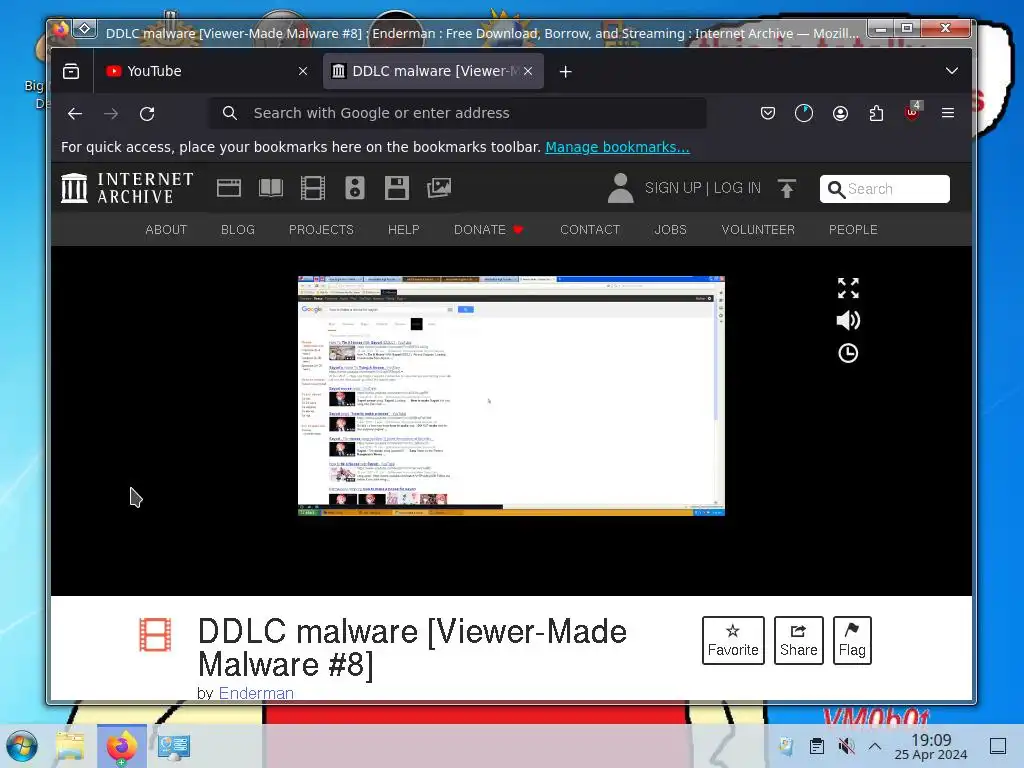
Task: Click the user avatar silhouette icon
Action: point(620,188)
